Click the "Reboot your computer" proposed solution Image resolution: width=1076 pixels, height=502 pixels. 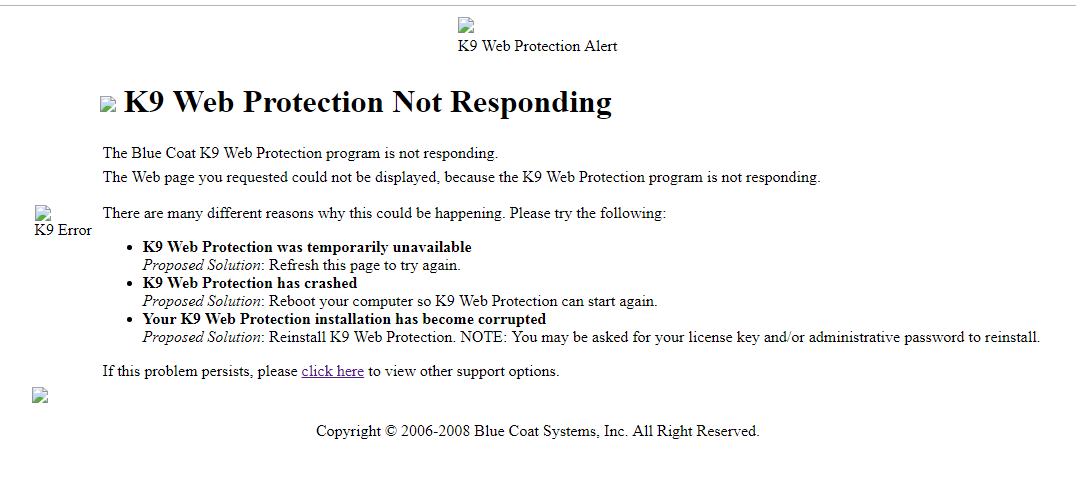click(x=462, y=301)
